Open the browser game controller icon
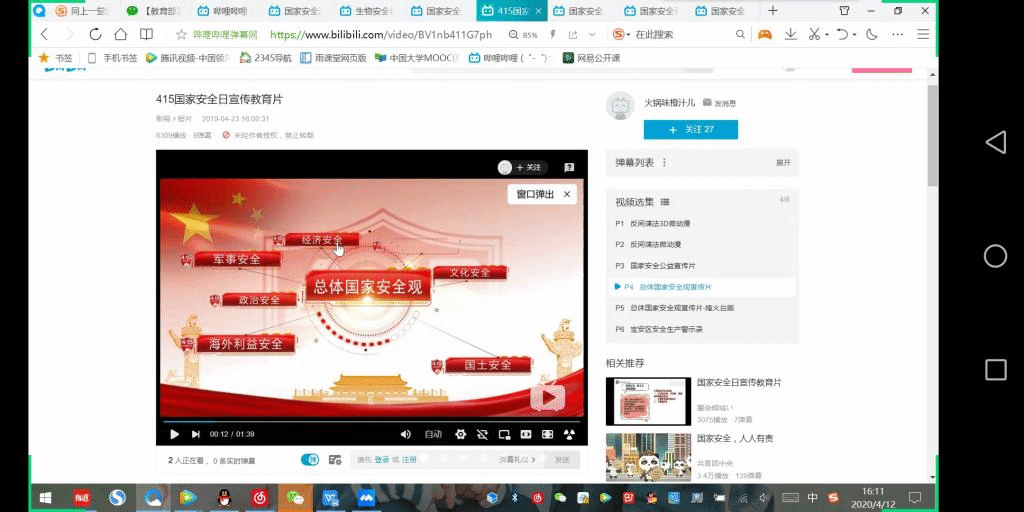Screen dimensions: 1024x512 click(764, 35)
